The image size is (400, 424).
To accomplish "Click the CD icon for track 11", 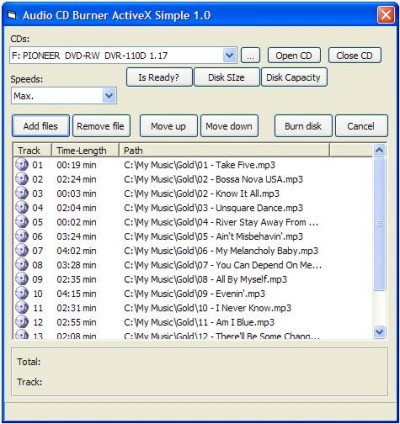I will coord(22,308).
